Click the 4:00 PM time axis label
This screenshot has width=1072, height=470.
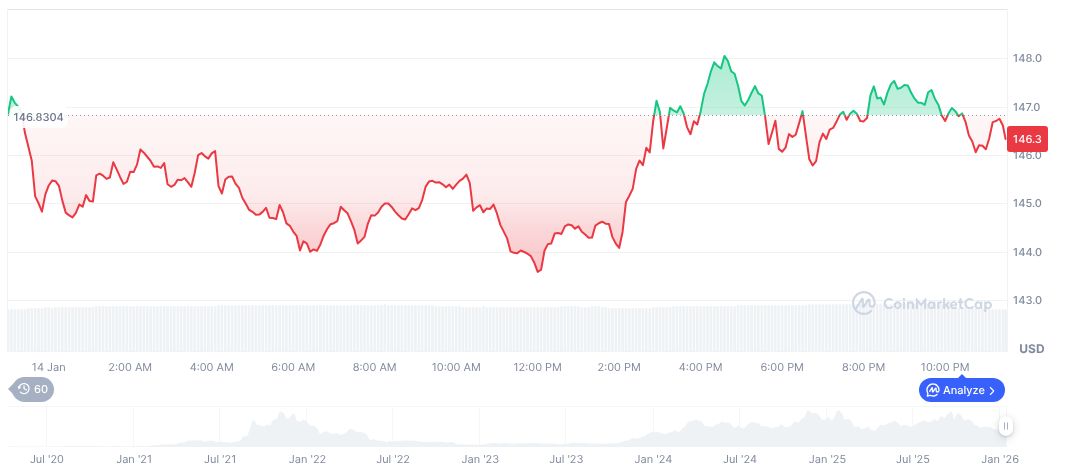point(700,367)
